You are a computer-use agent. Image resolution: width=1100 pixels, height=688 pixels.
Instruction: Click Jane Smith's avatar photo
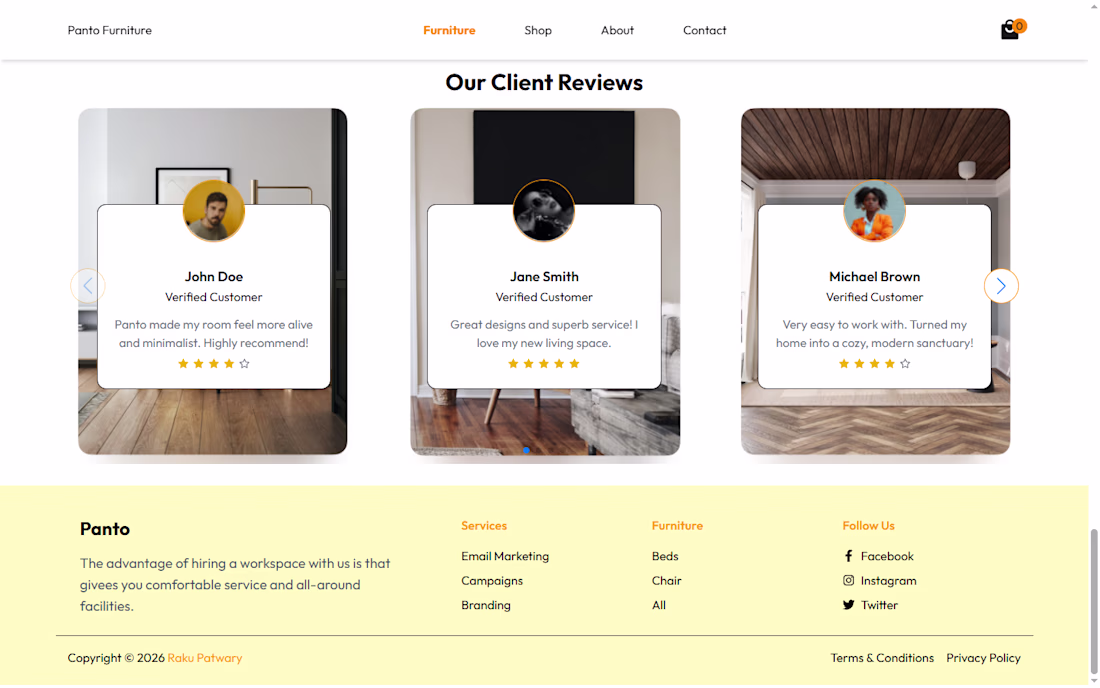point(544,210)
